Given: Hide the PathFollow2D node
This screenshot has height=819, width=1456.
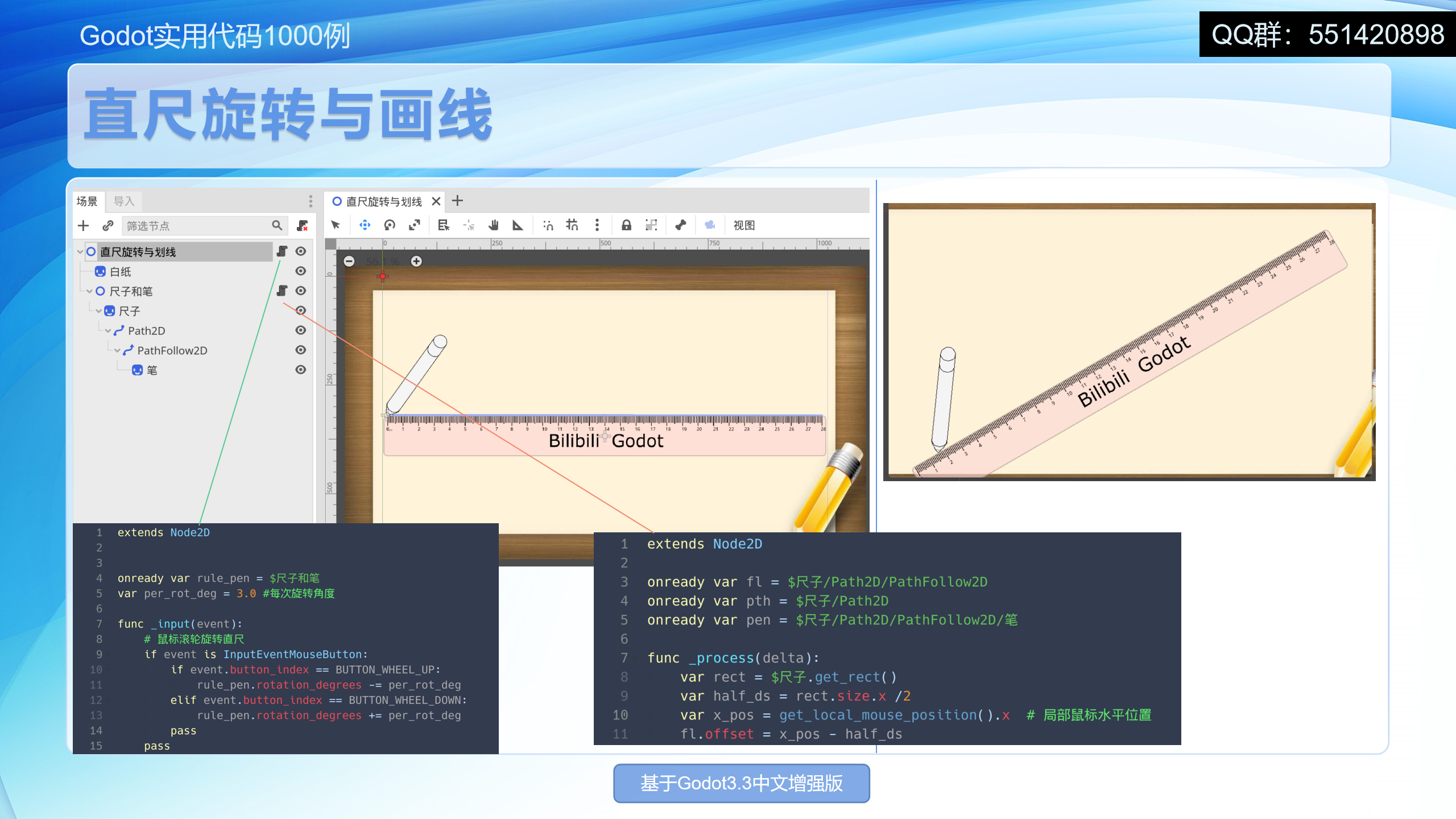Looking at the screenshot, I should [301, 350].
